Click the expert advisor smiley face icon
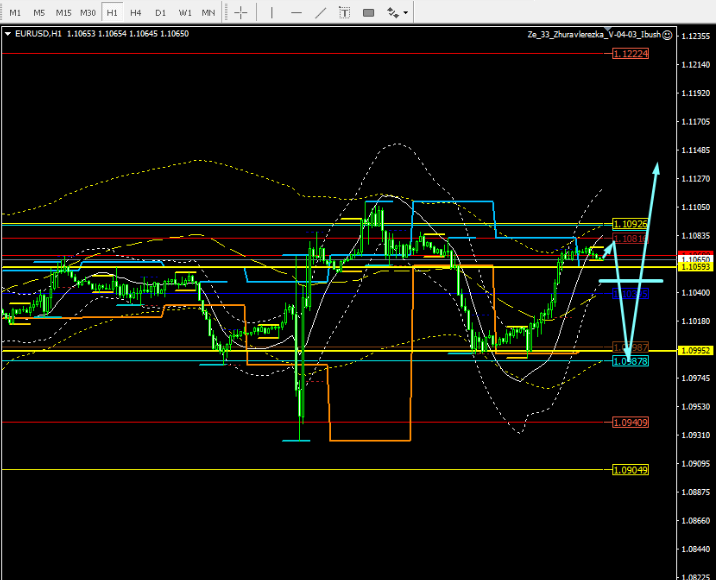The width and height of the screenshot is (716, 580). [667, 34]
